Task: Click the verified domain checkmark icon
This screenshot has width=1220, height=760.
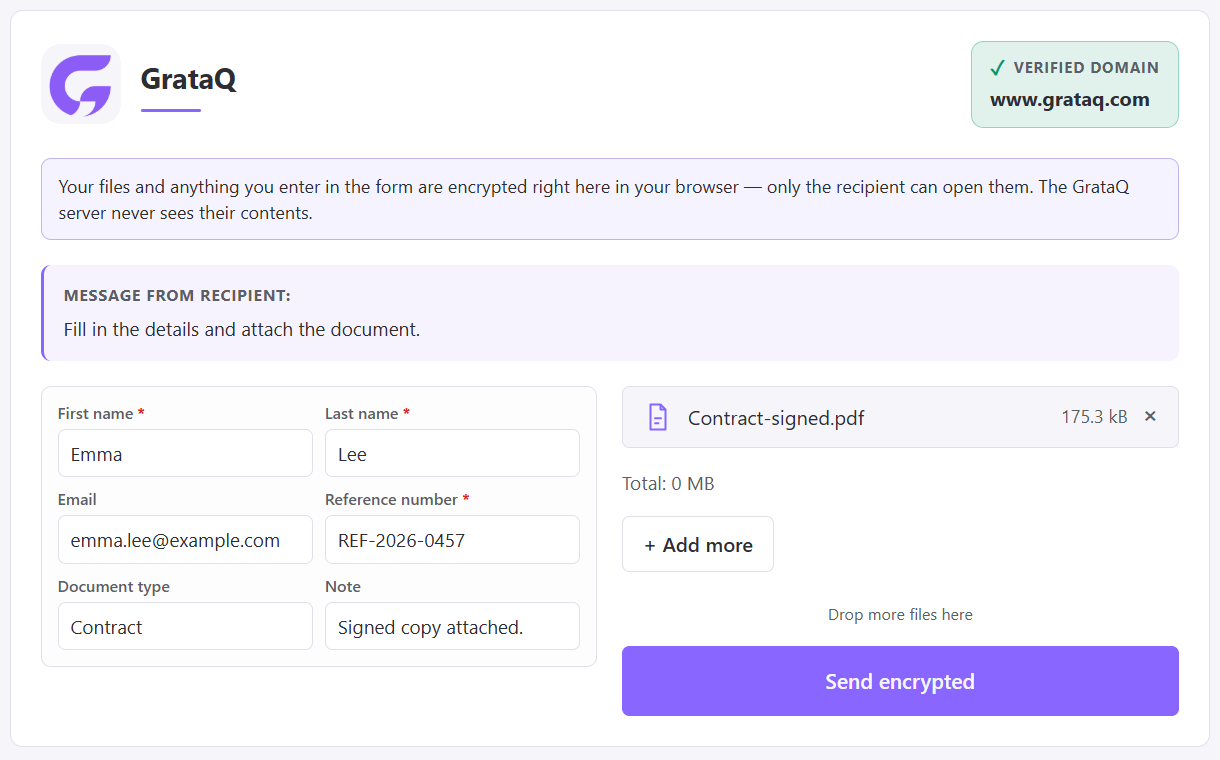Action: pyautogui.click(x=997, y=68)
